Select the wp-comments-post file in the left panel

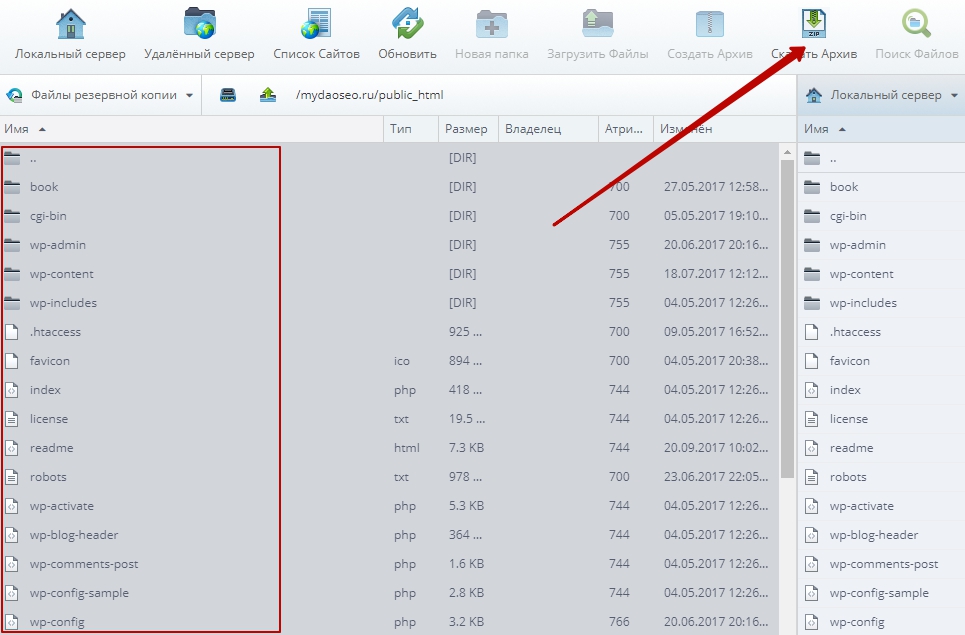[389, 564]
